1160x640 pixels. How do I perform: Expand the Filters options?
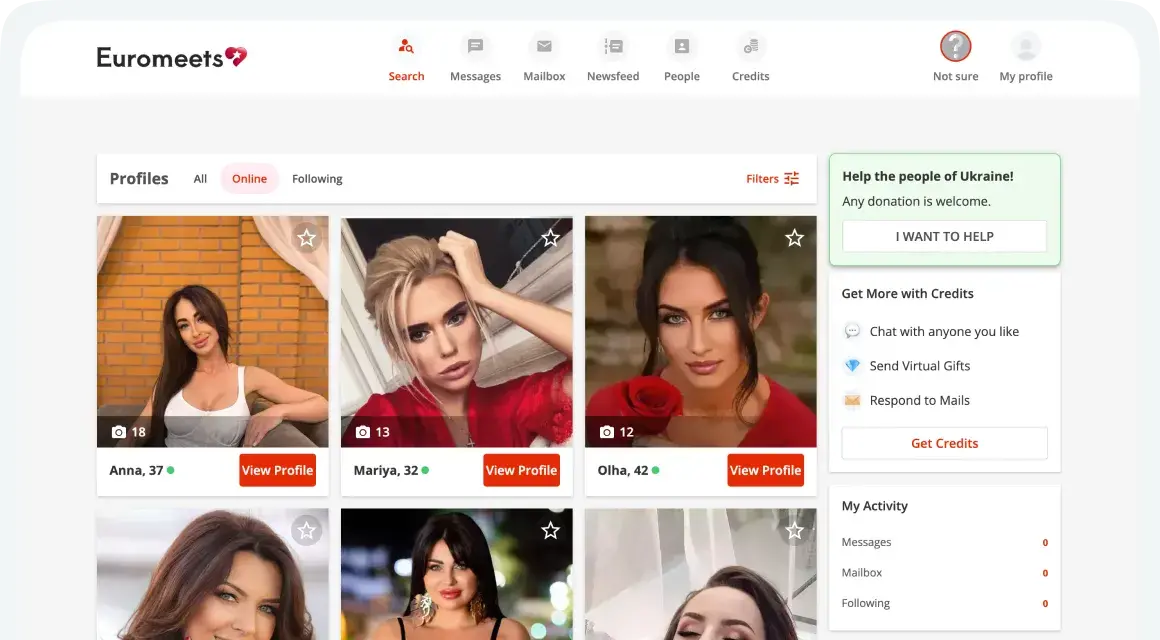(x=773, y=179)
